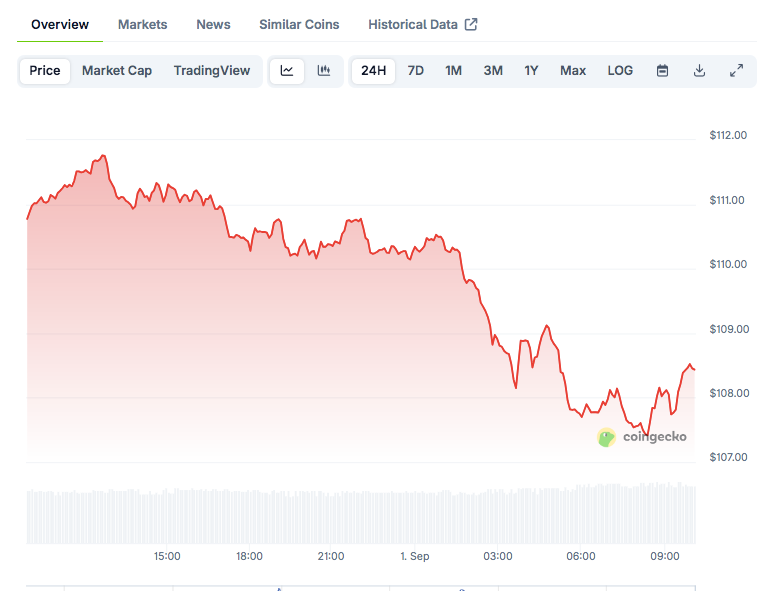Open the Markets tab
769x591 pixels.
click(143, 25)
